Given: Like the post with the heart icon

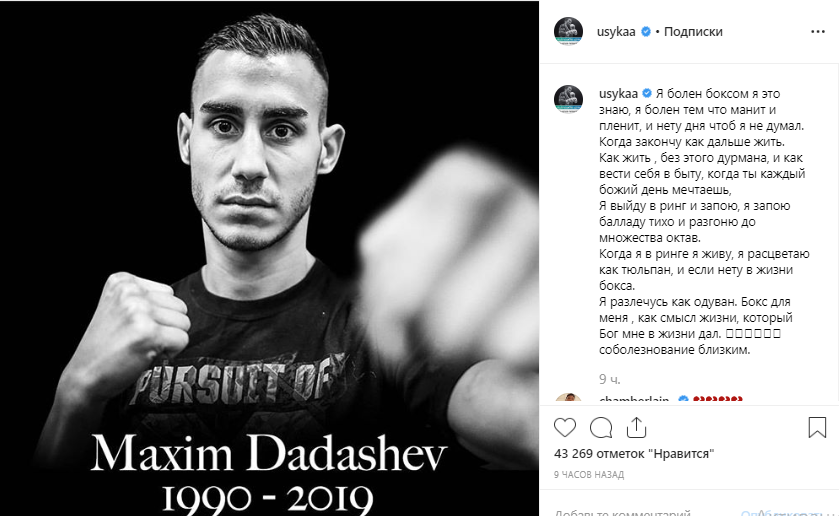Looking at the screenshot, I should point(565,428).
